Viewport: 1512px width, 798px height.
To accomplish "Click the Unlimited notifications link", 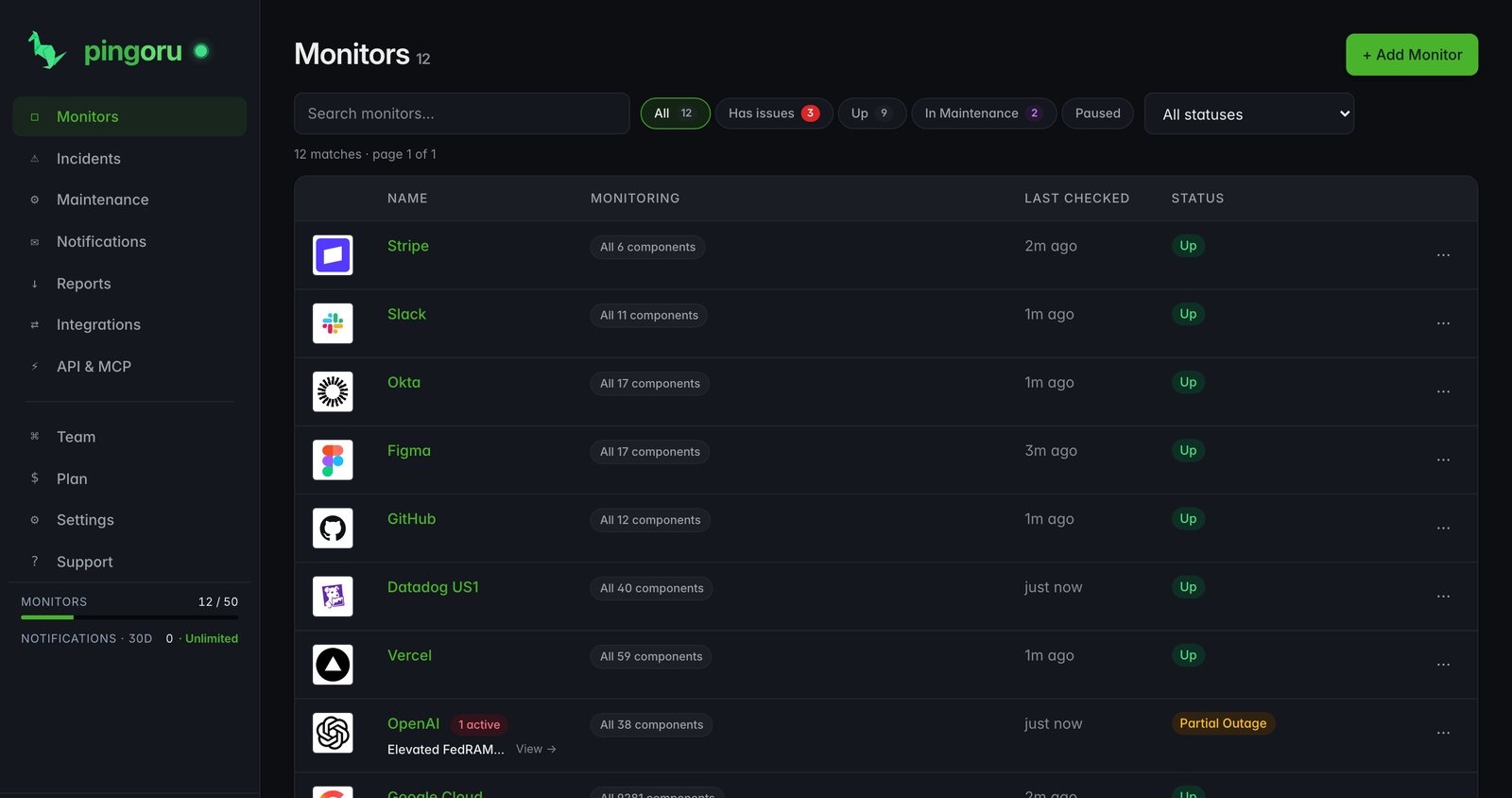I will click(212, 638).
